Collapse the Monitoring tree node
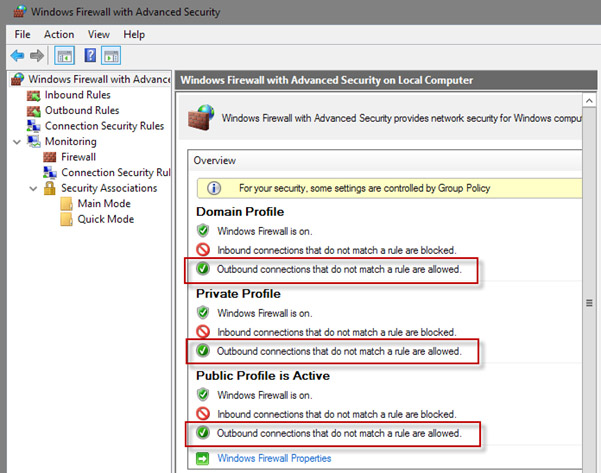 (x=17, y=142)
